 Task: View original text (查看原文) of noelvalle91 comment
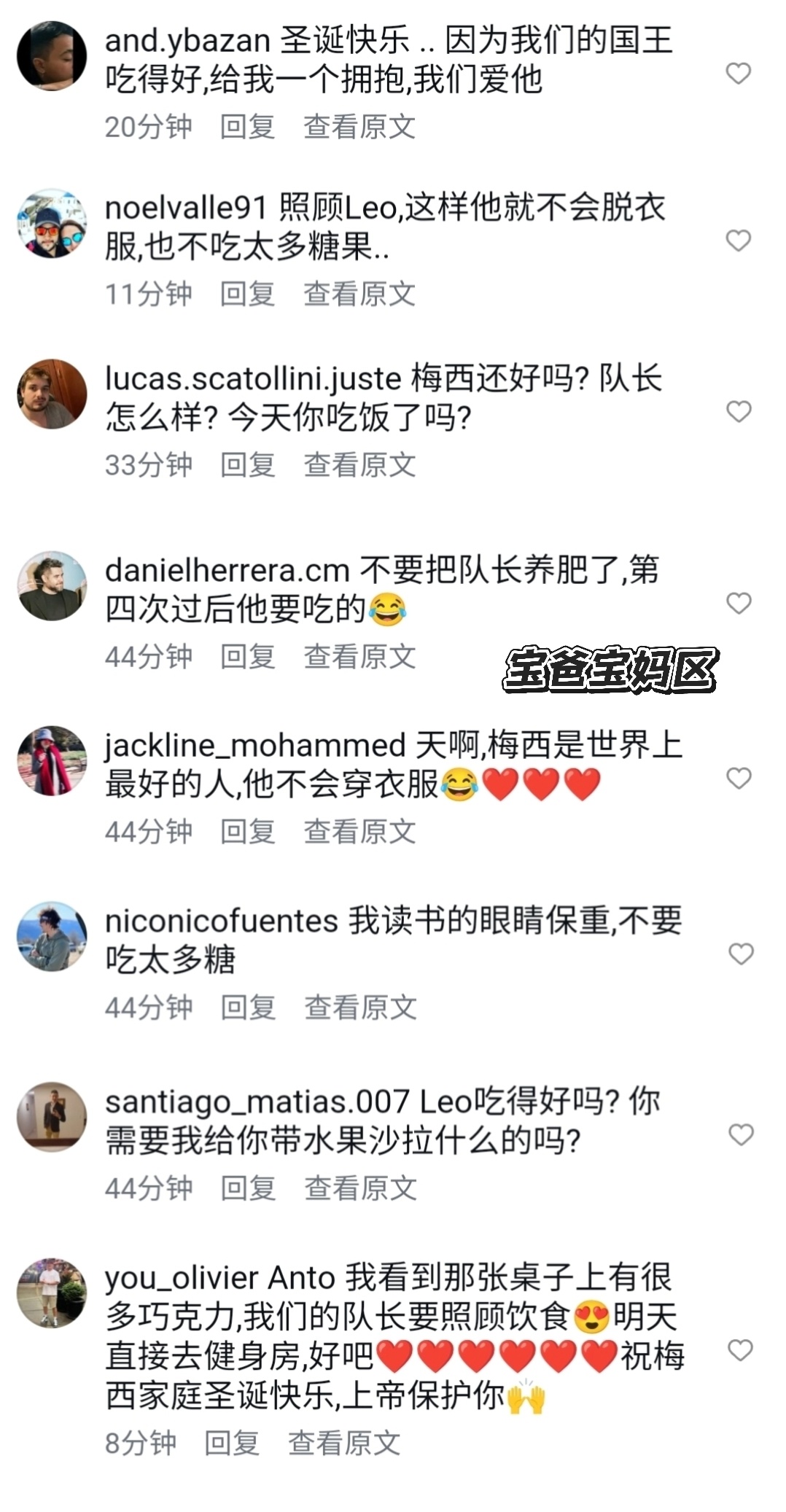point(359,294)
